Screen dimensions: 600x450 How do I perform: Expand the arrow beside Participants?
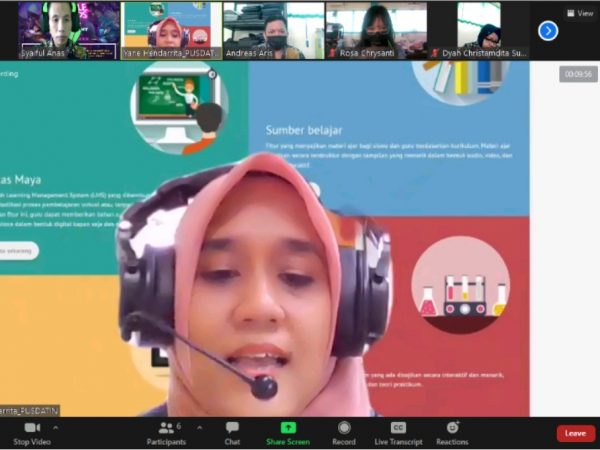tap(199, 427)
